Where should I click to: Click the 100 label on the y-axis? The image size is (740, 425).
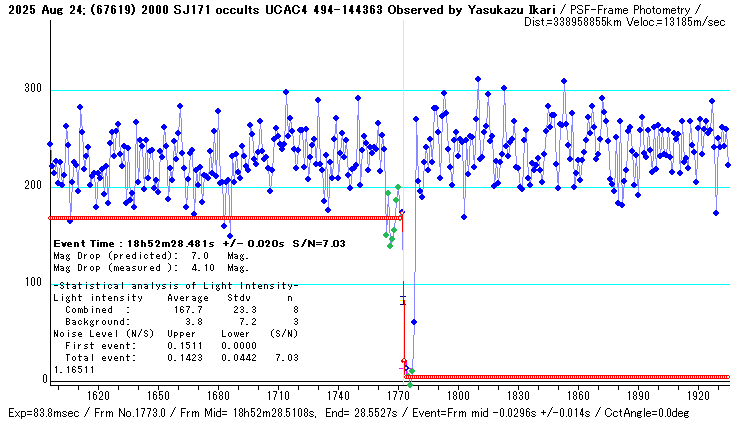pos(35,283)
